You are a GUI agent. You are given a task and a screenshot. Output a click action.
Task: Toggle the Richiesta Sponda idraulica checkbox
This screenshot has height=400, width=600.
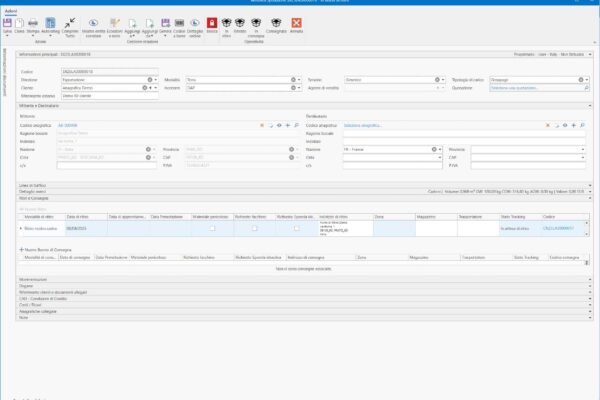click(x=297, y=228)
